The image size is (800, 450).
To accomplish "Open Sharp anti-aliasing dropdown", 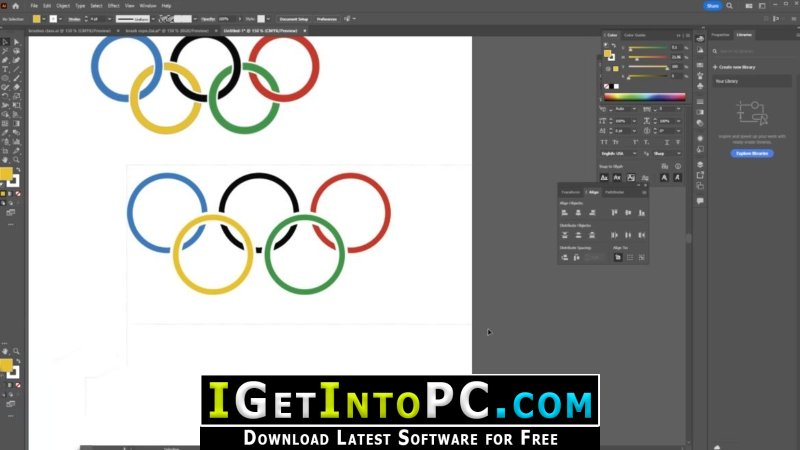I will click(667, 154).
